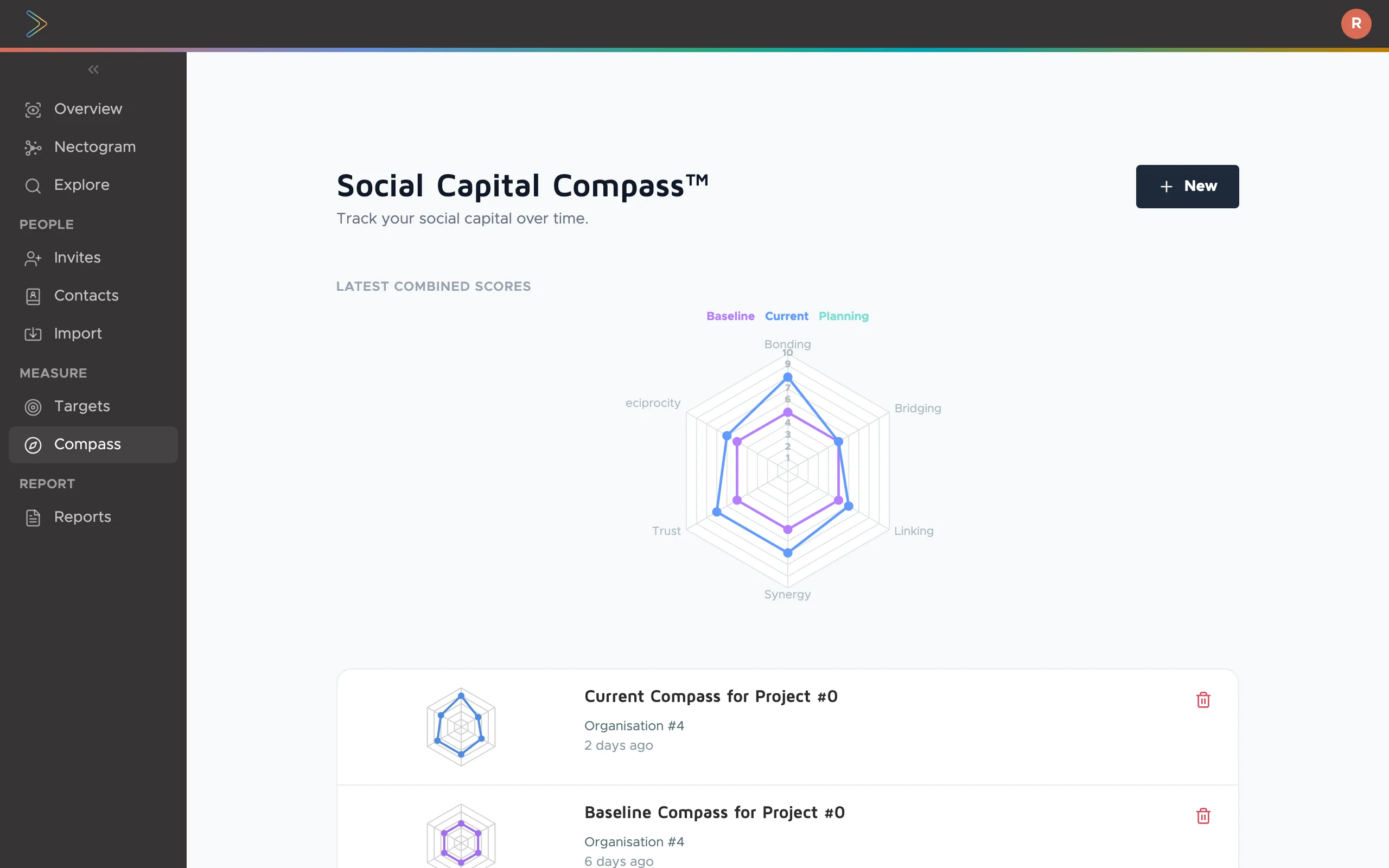Toggle the Baseline series in the legend
The height and width of the screenshot is (868, 1389).
[730, 316]
